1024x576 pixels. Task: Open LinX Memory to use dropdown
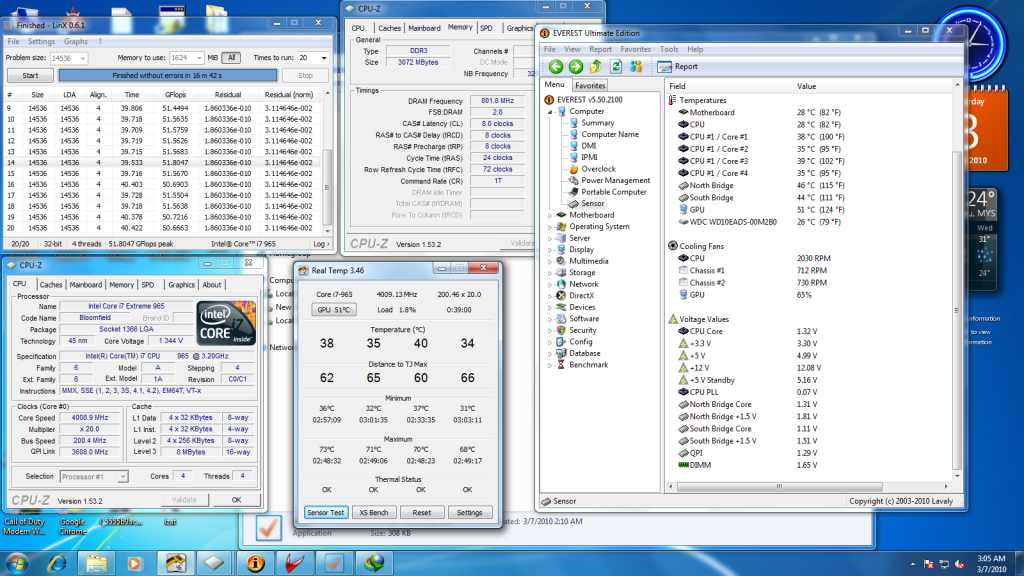pos(199,58)
